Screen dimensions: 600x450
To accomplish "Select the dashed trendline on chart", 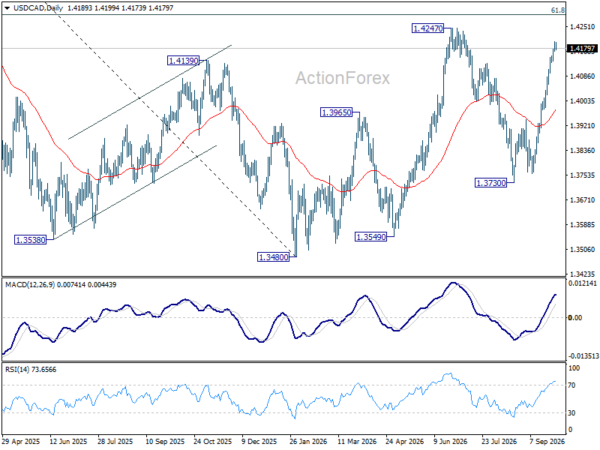I will tap(171, 128).
